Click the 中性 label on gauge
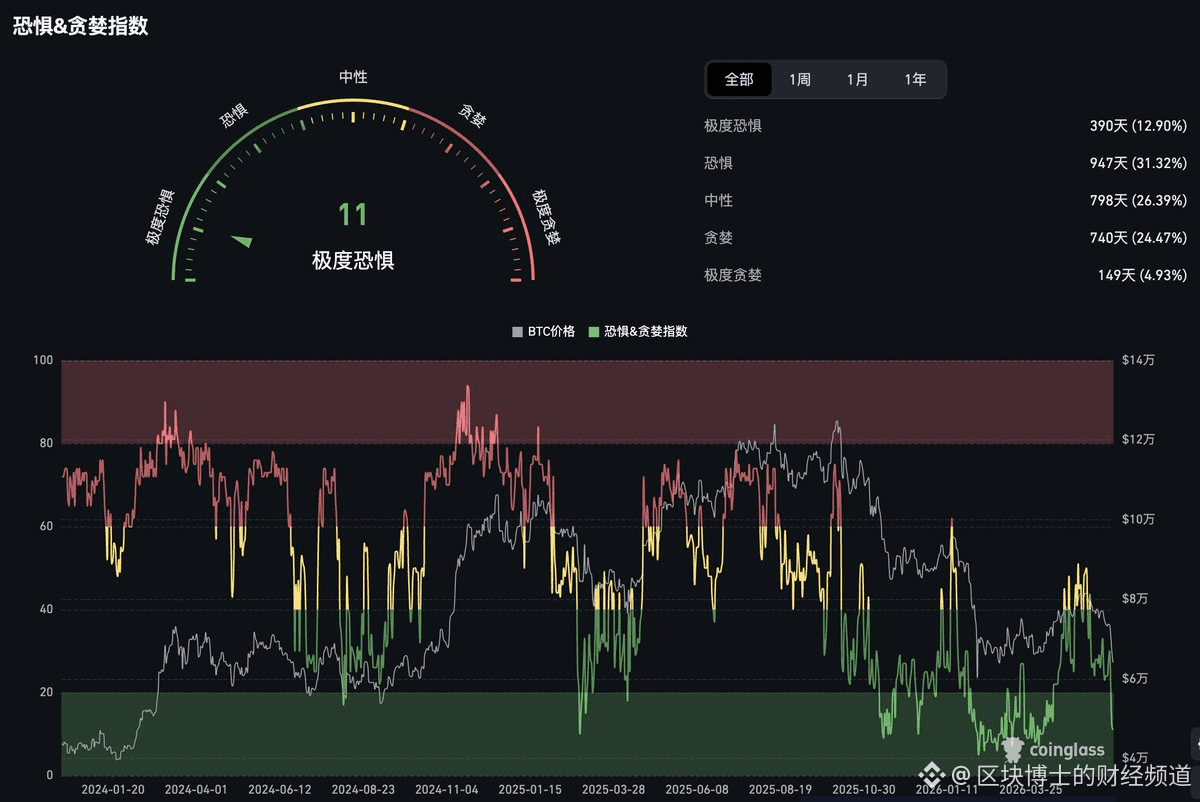Viewport: 1200px width, 802px height. tap(353, 77)
